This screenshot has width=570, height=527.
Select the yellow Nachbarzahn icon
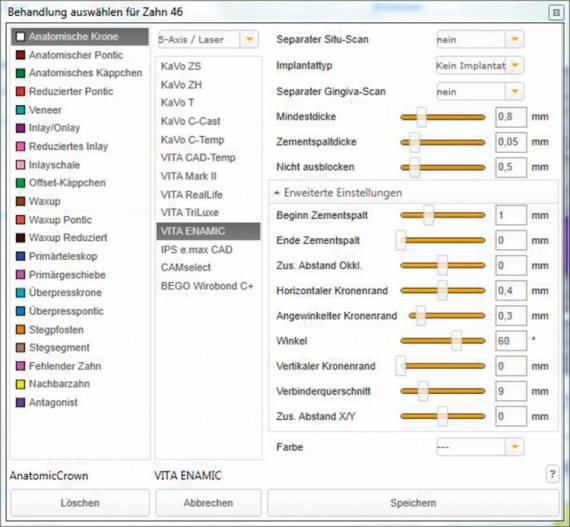(x=20, y=384)
